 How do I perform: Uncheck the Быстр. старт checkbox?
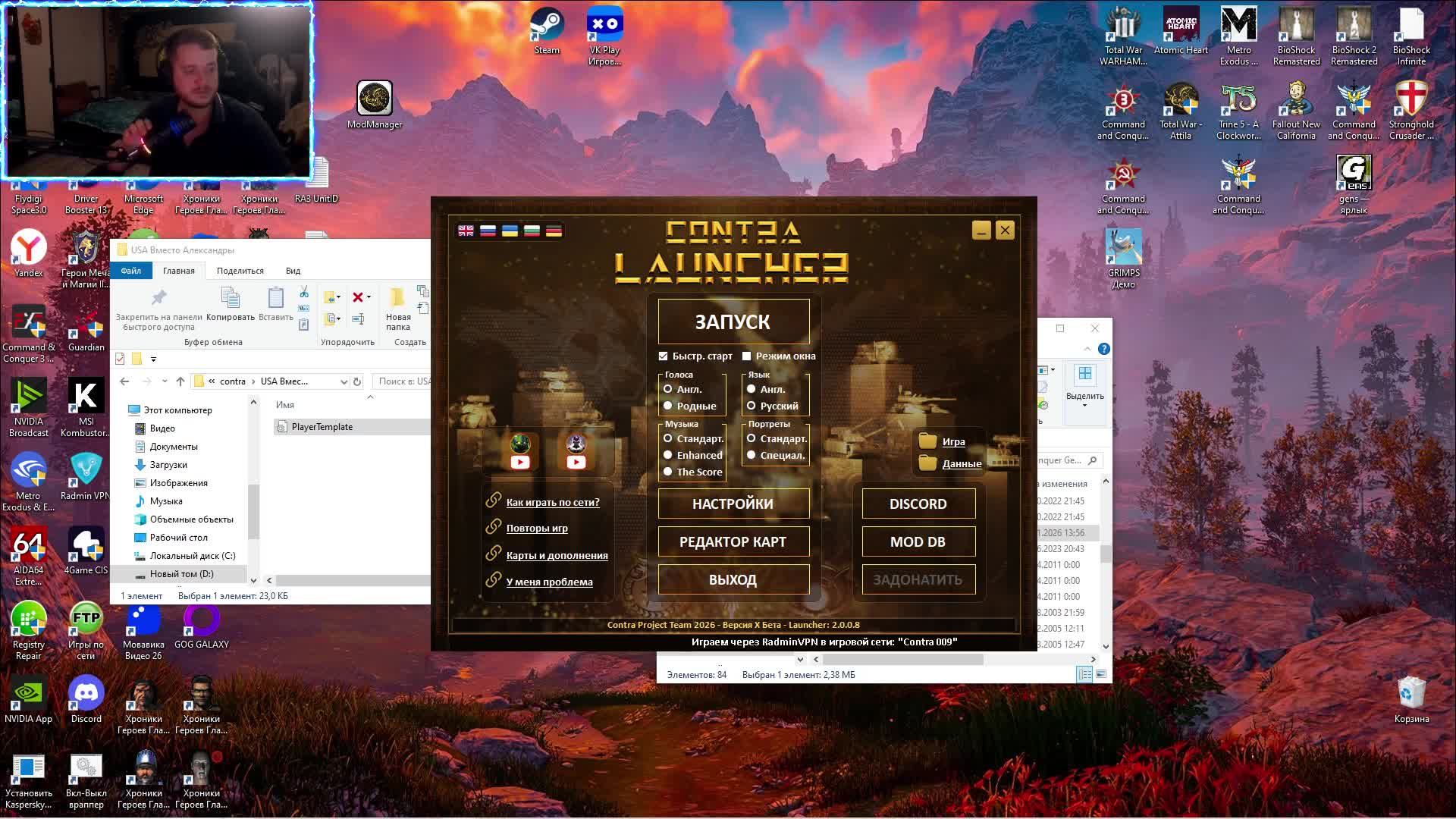662,356
